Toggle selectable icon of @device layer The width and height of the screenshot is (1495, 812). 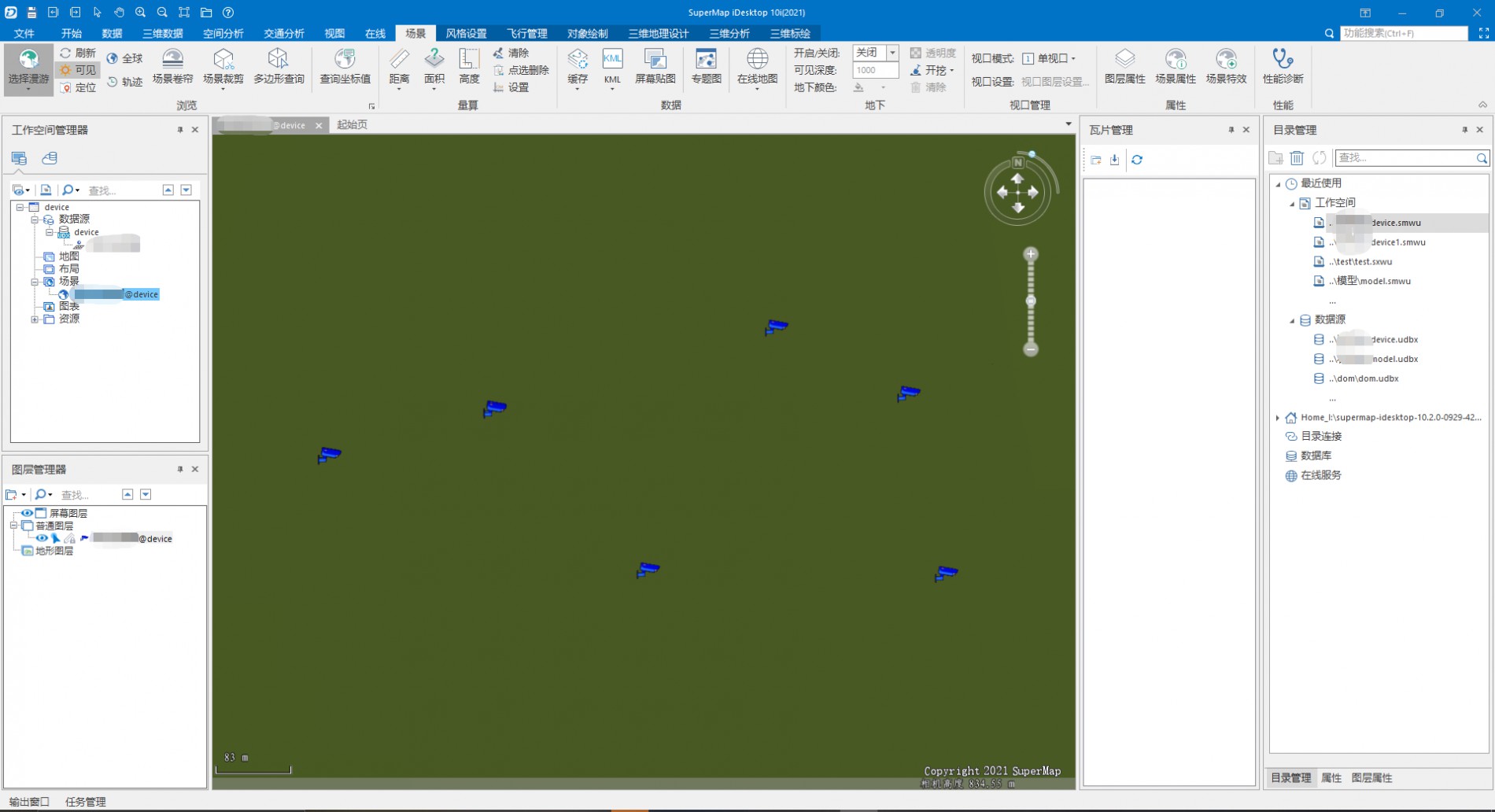[56, 538]
